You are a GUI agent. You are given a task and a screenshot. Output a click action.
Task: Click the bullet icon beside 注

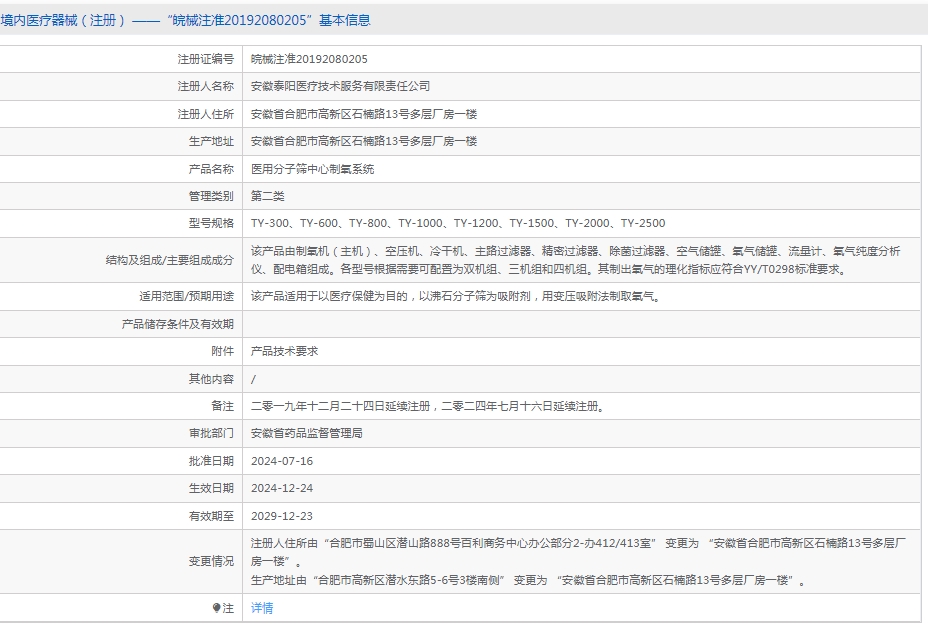pos(216,608)
